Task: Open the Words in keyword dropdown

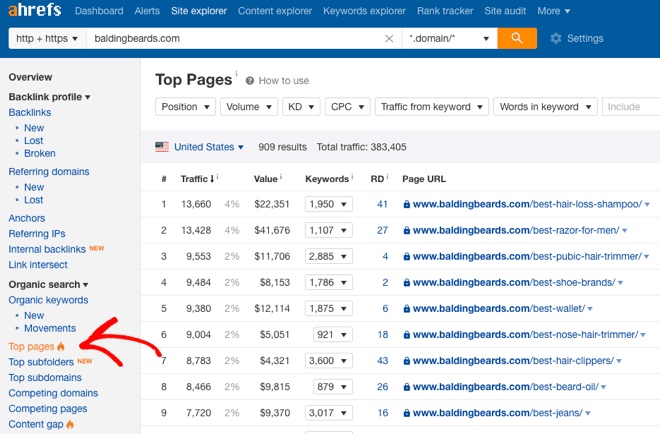Action: tap(545, 107)
